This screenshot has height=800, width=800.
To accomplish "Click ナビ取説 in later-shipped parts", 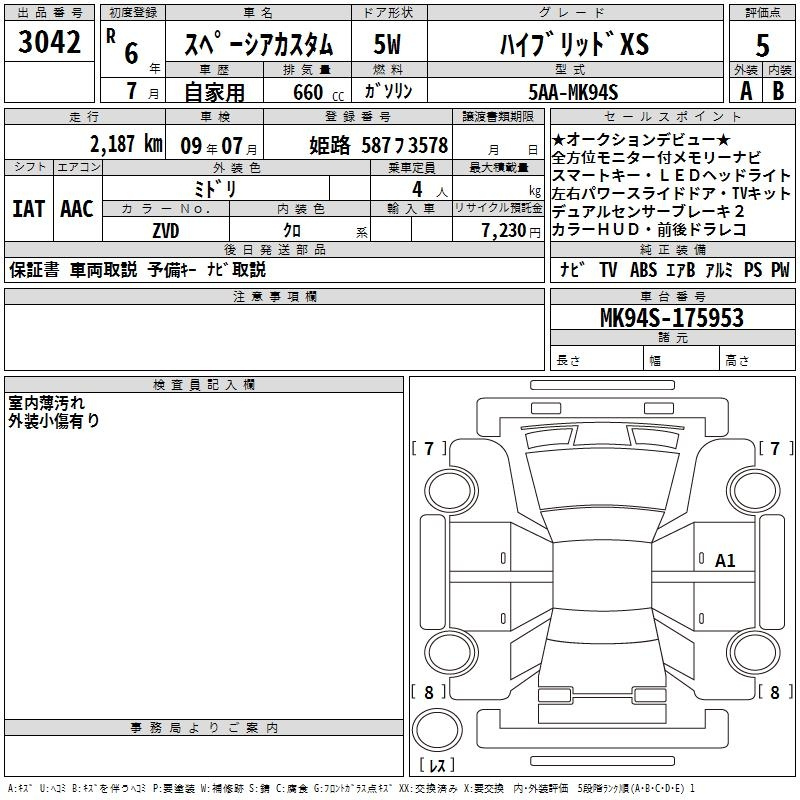I will [x=236, y=269].
